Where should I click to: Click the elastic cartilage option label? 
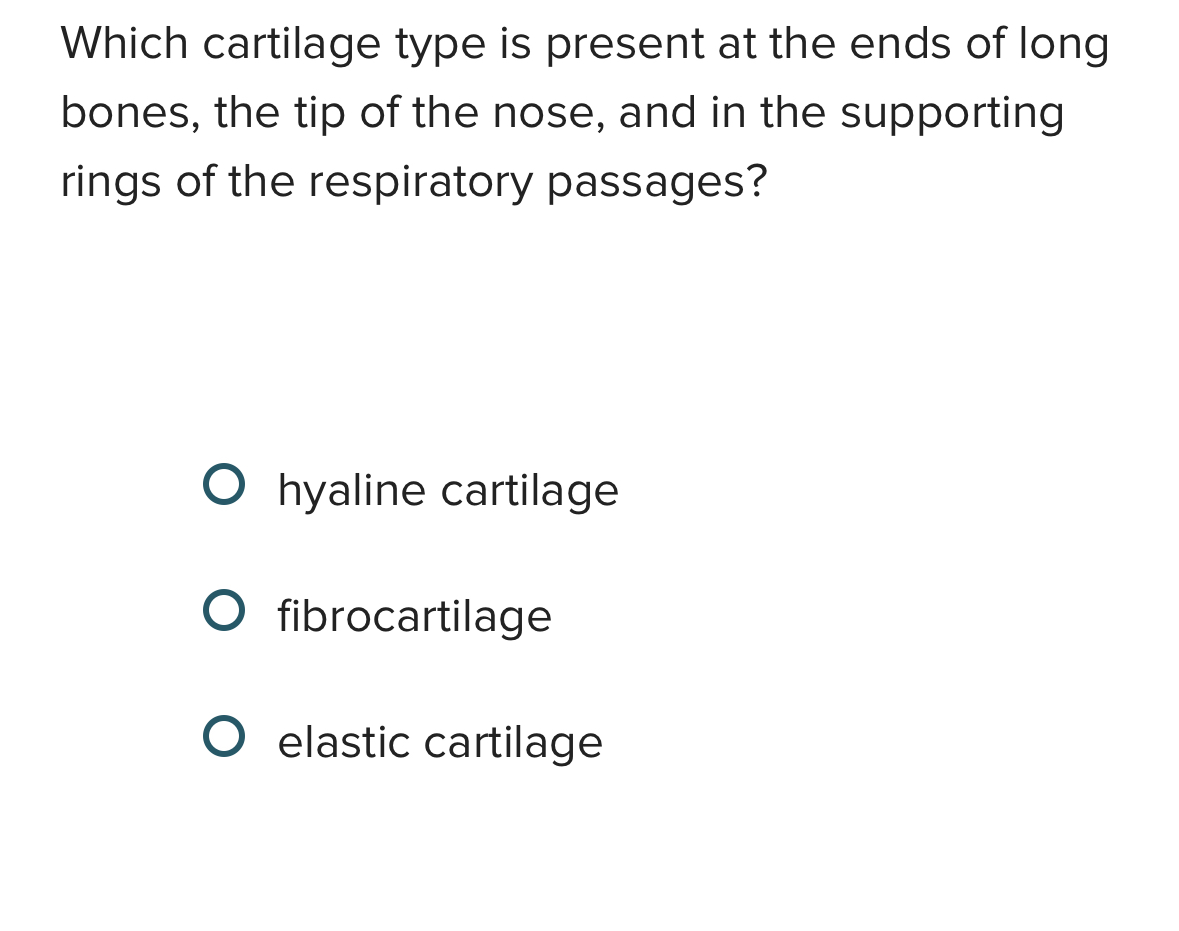pyautogui.click(x=440, y=742)
